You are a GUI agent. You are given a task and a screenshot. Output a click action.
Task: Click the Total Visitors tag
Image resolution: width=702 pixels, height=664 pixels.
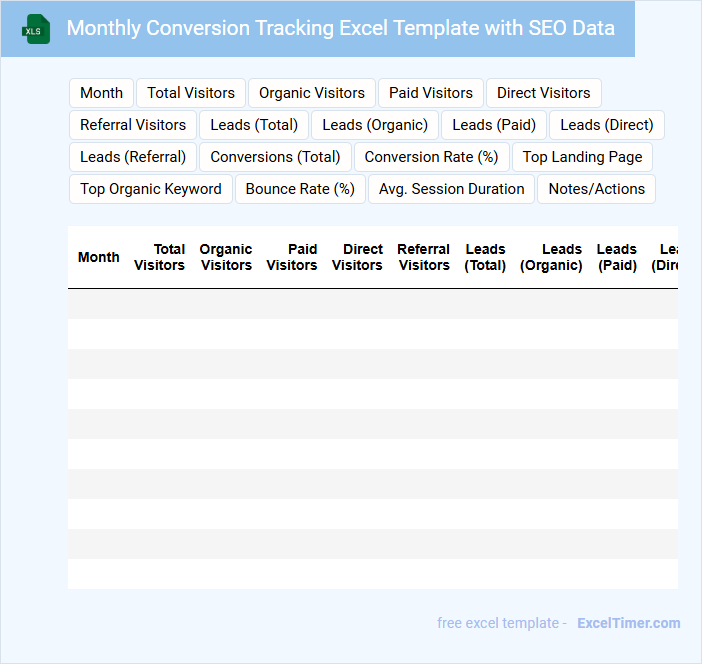pos(191,93)
